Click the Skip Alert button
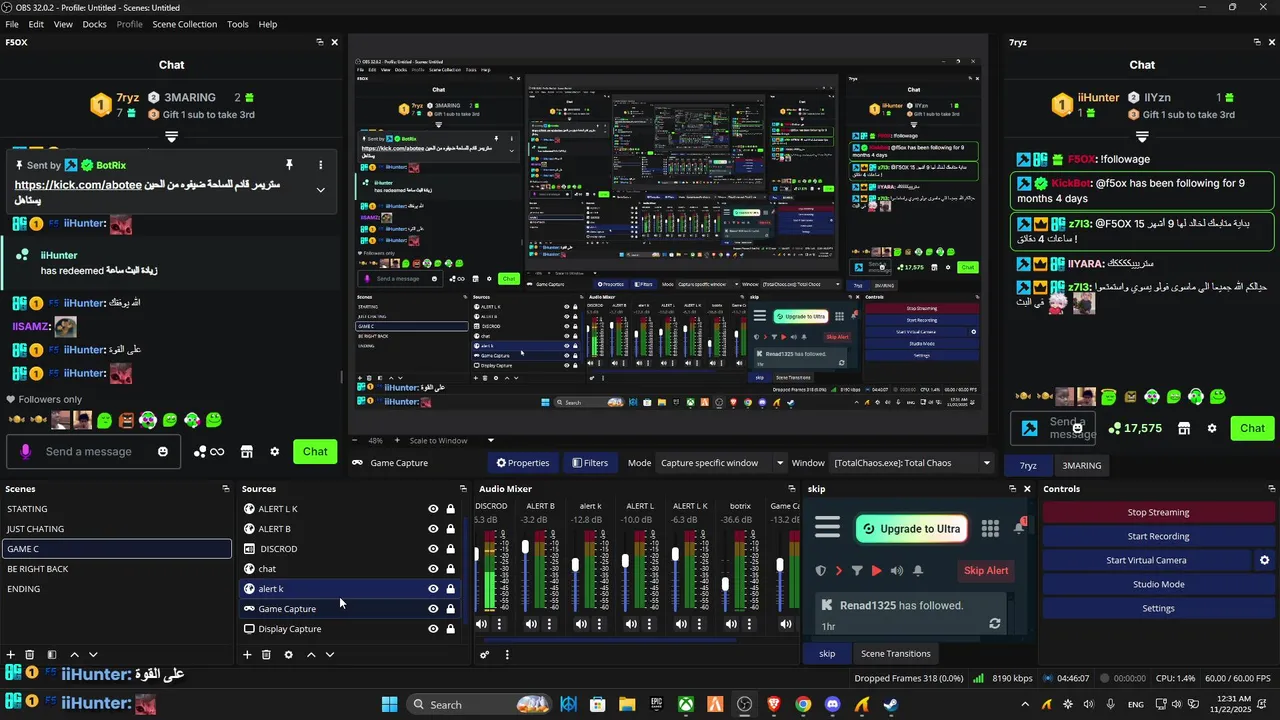This screenshot has height=720, width=1280. (x=985, y=571)
